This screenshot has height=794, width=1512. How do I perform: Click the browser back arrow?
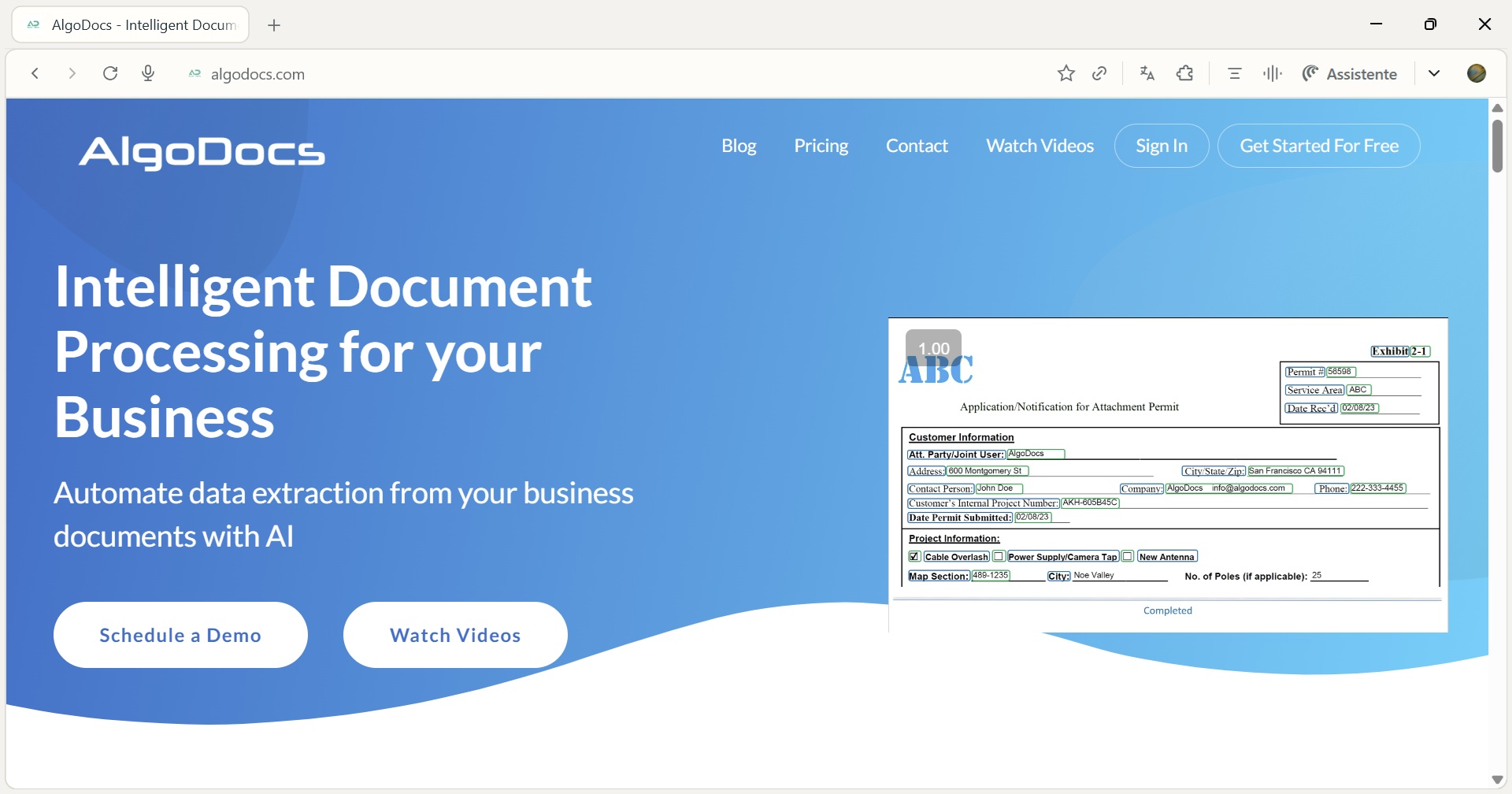[35, 73]
